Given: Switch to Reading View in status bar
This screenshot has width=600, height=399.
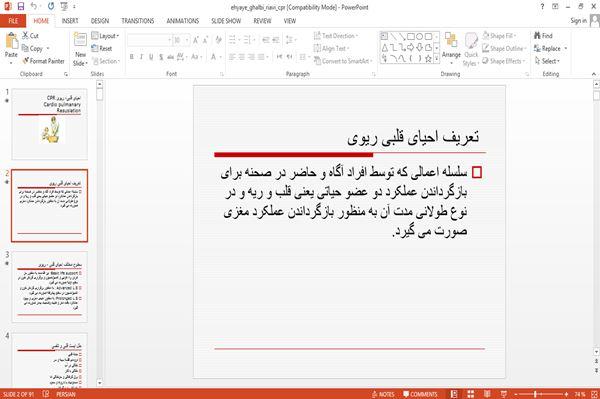Looking at the screenshot, I should (487, 394).
